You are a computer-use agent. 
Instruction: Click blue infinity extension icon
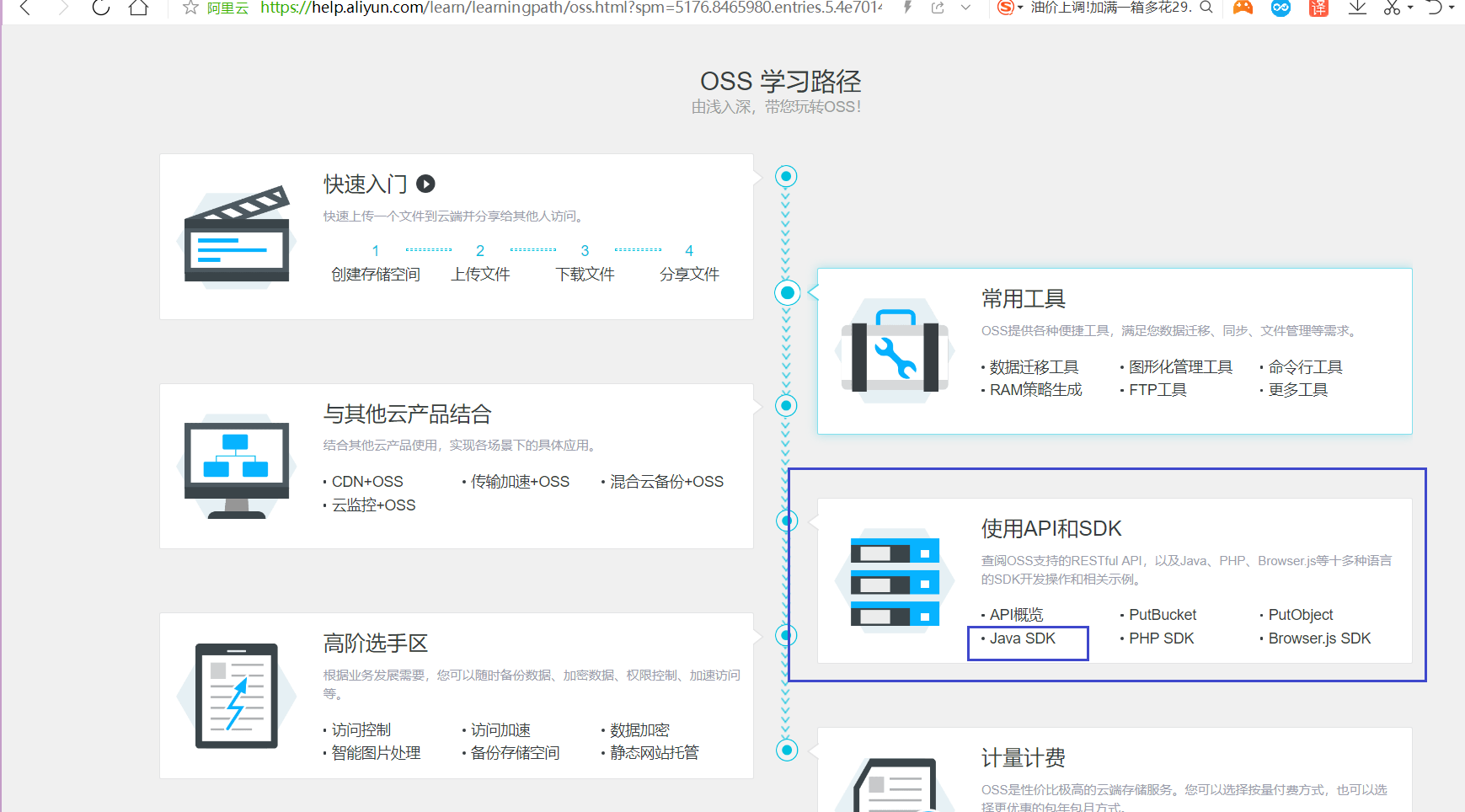coord(1281,8)
